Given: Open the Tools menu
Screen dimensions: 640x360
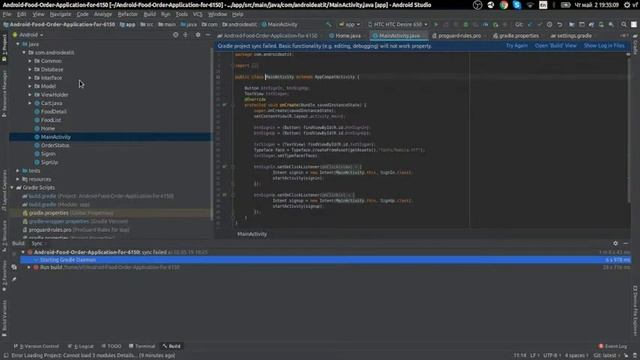Looking at the screenshot, I should 182,14.
